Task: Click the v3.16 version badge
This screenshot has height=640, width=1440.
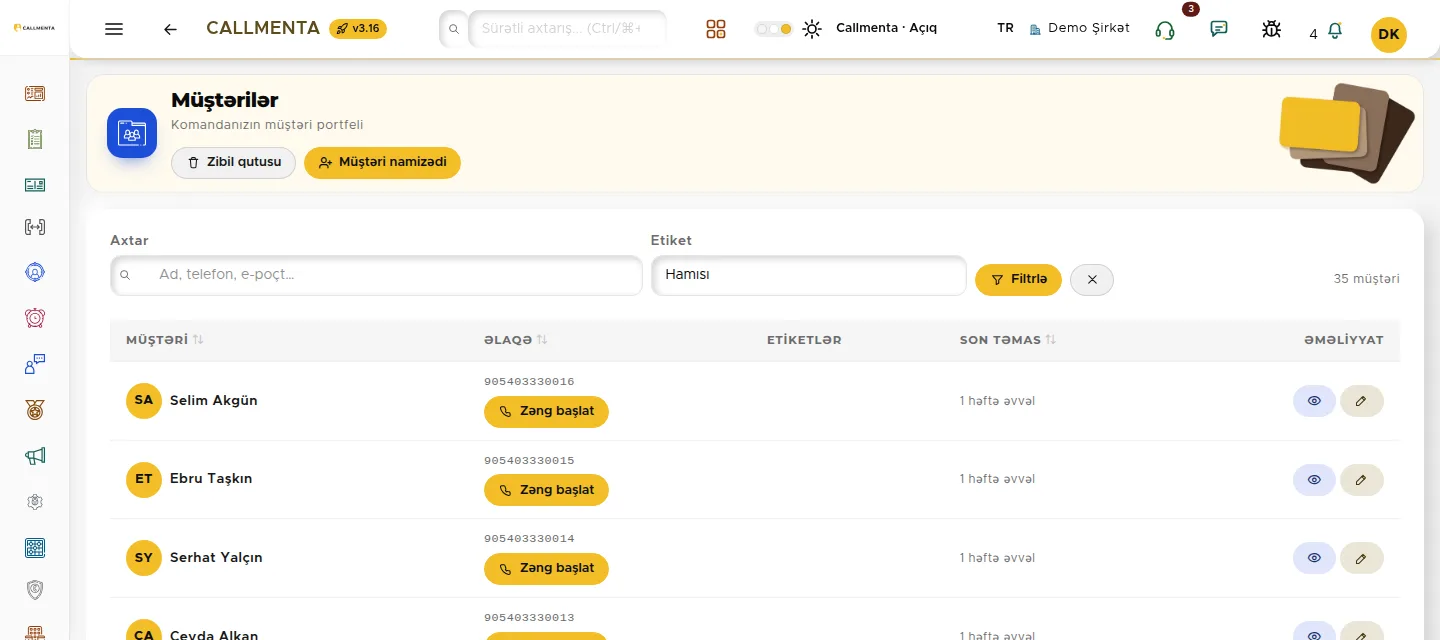Action: click(358, 28)
